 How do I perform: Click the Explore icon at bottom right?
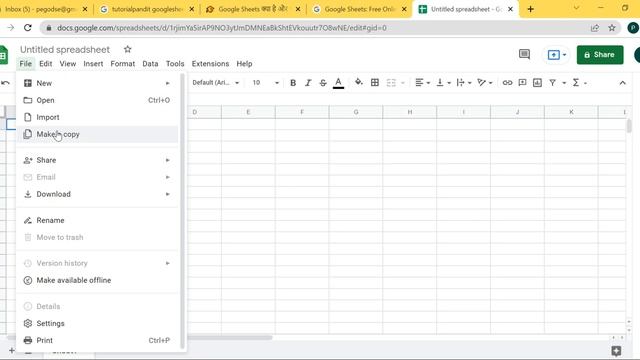[616, 351]
